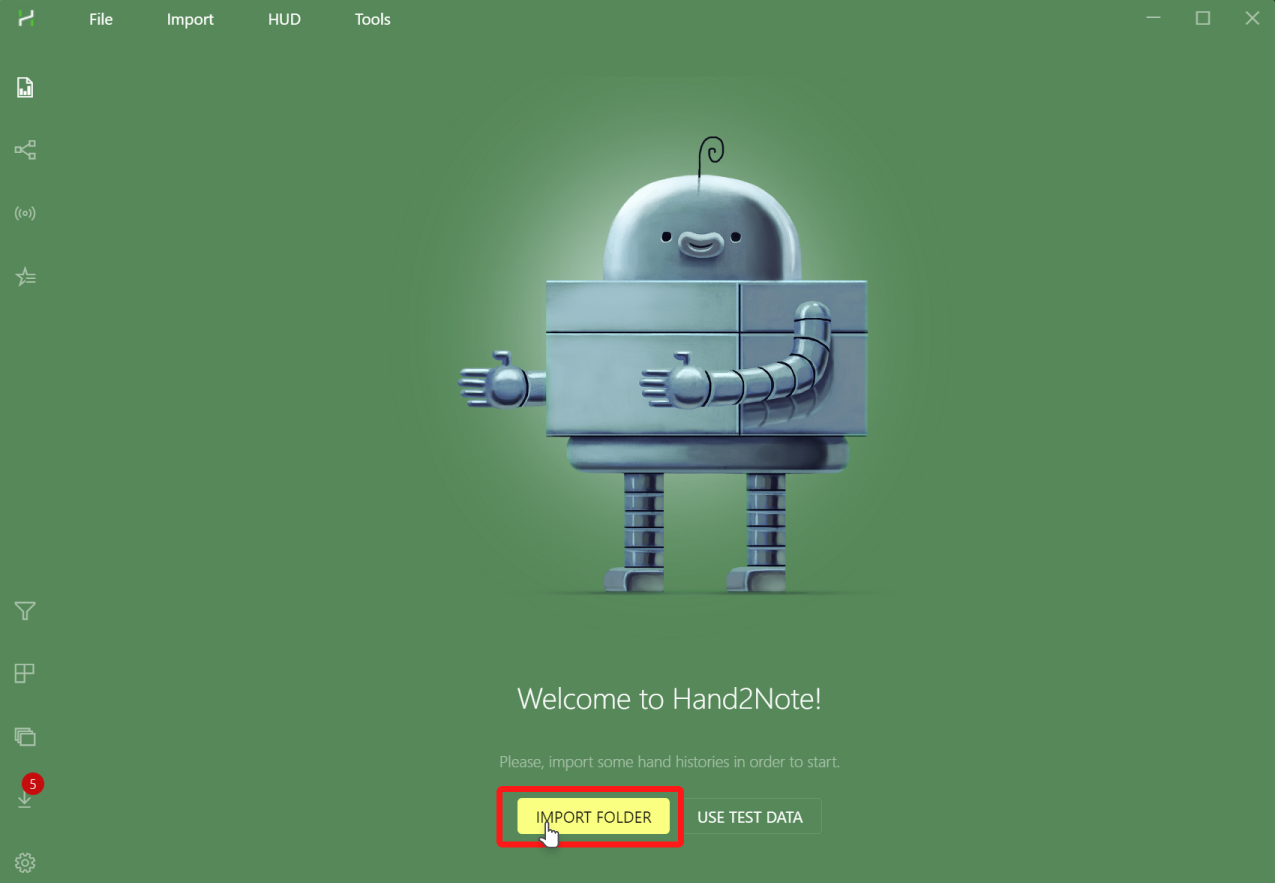Open the HUD menu
The width and height of the screenshot is (1275, 883).
[284, 19]
